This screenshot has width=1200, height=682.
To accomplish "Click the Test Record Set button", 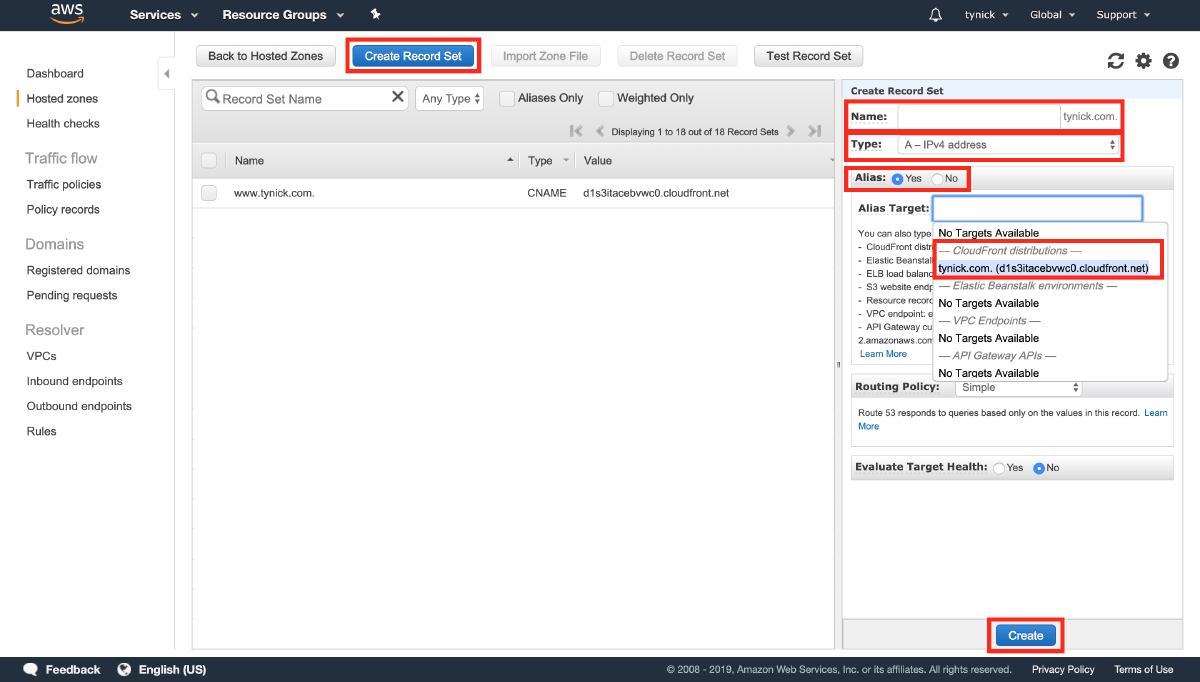I will pos(809,56).
